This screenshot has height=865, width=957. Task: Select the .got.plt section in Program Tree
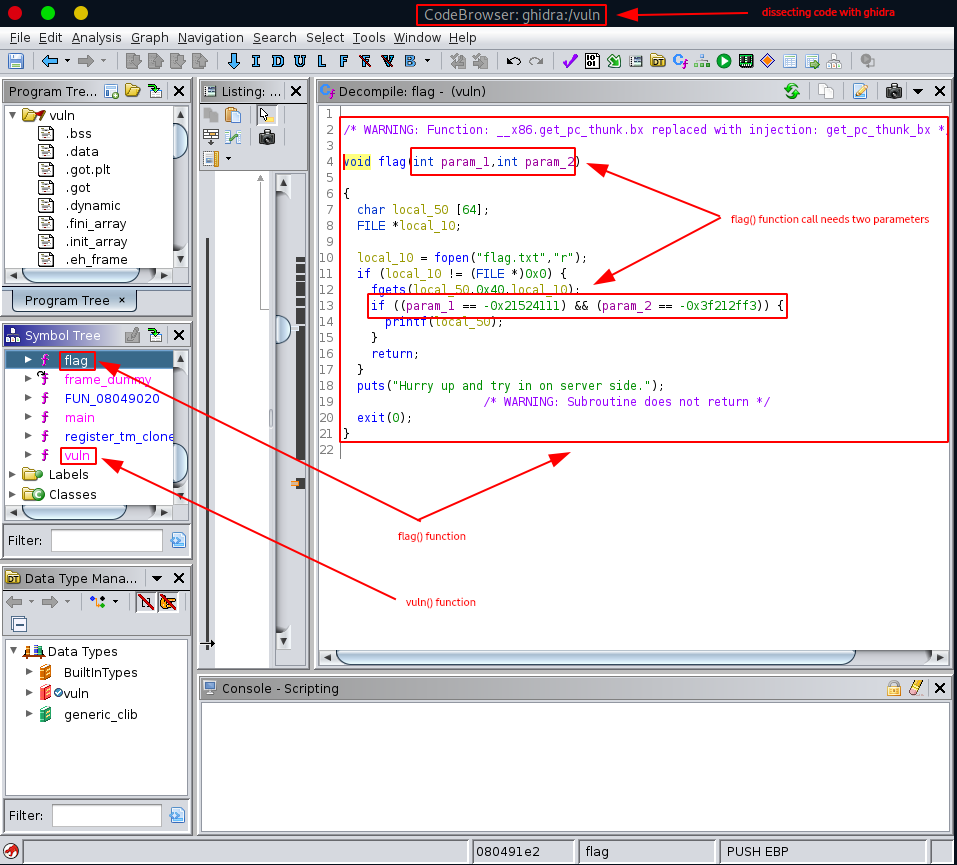pyautogui.click(x=87, y=169)
